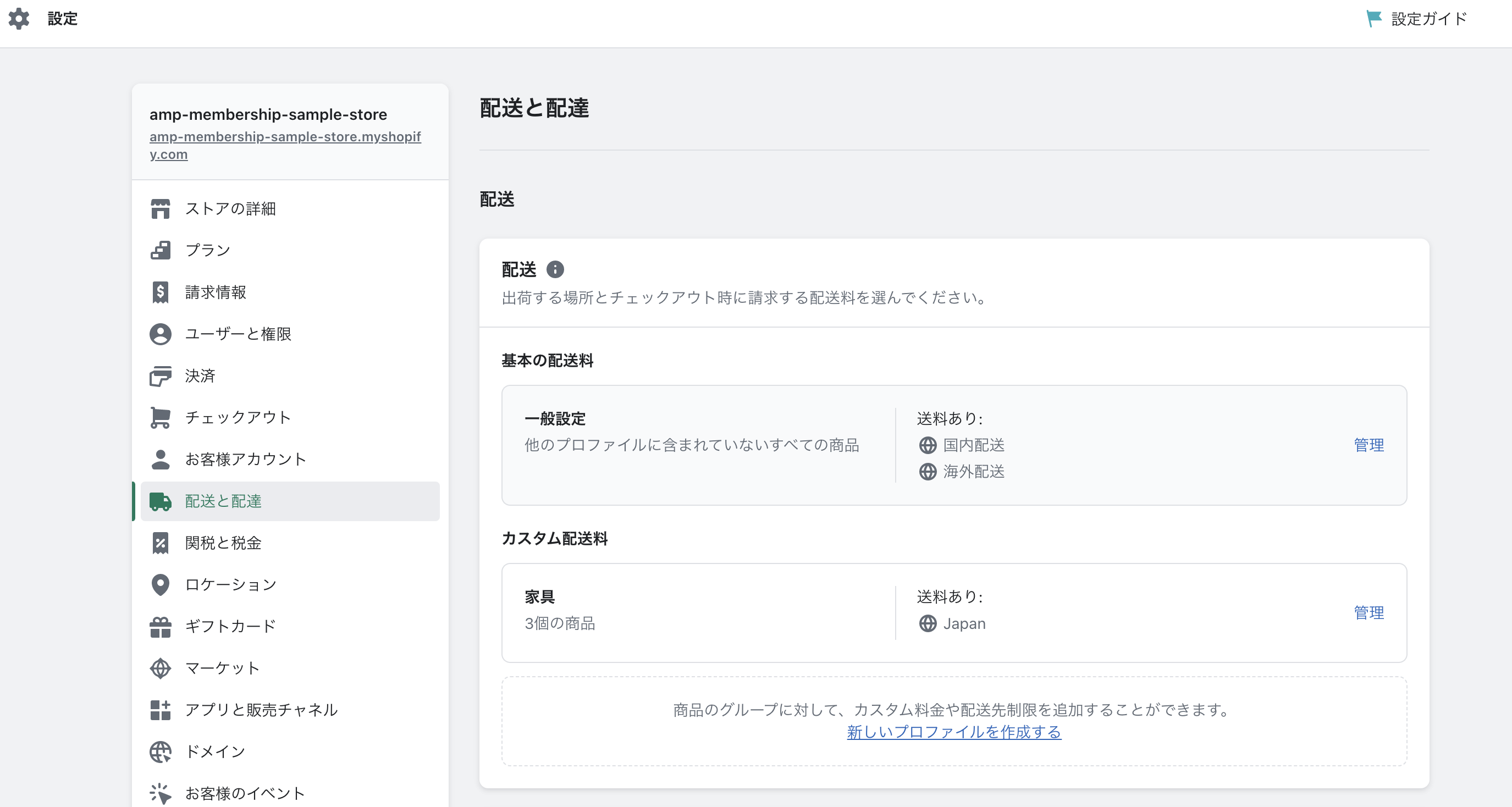This screenshot has width=1512, height=807.
Task: Click the apps and sales channels icon
Action: (160, 710)
